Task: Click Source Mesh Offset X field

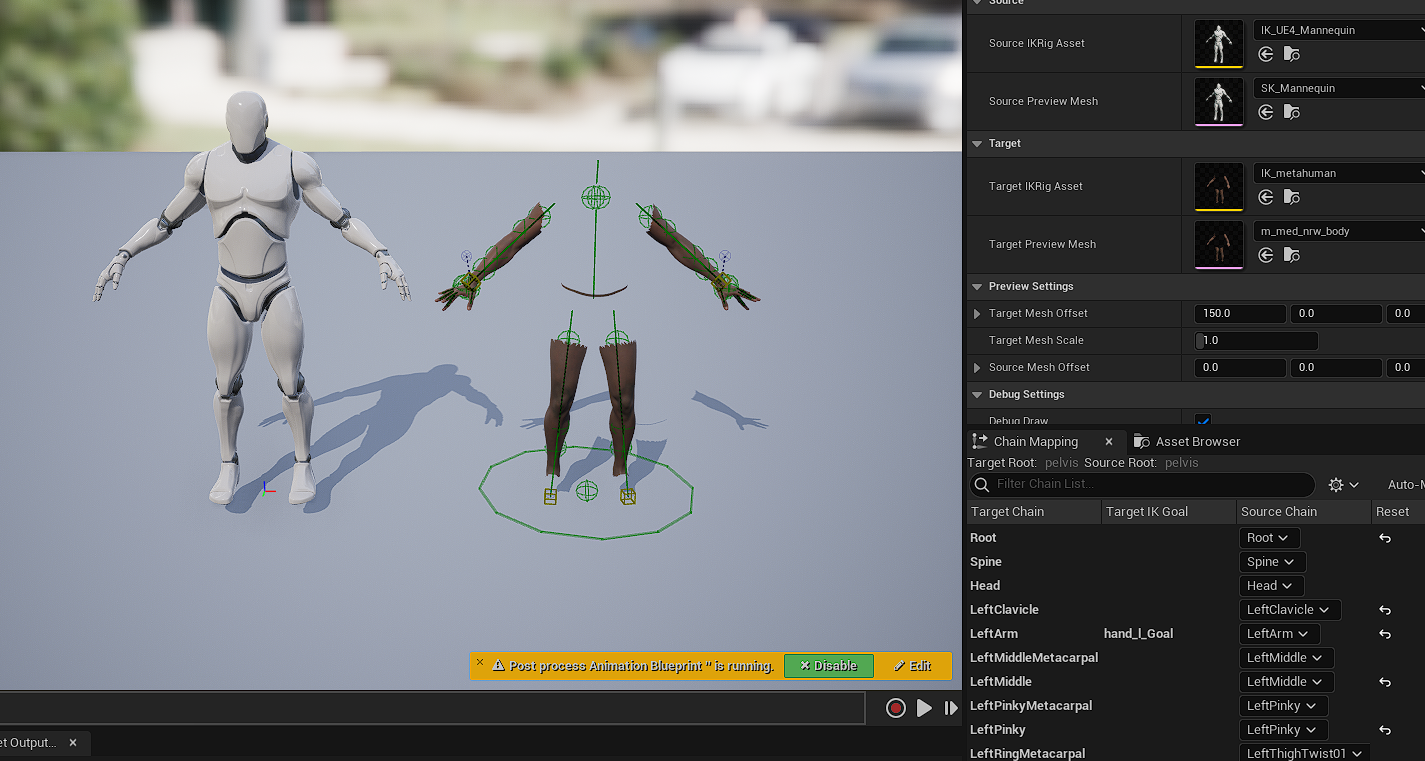Action: [x=1240, y=367]
